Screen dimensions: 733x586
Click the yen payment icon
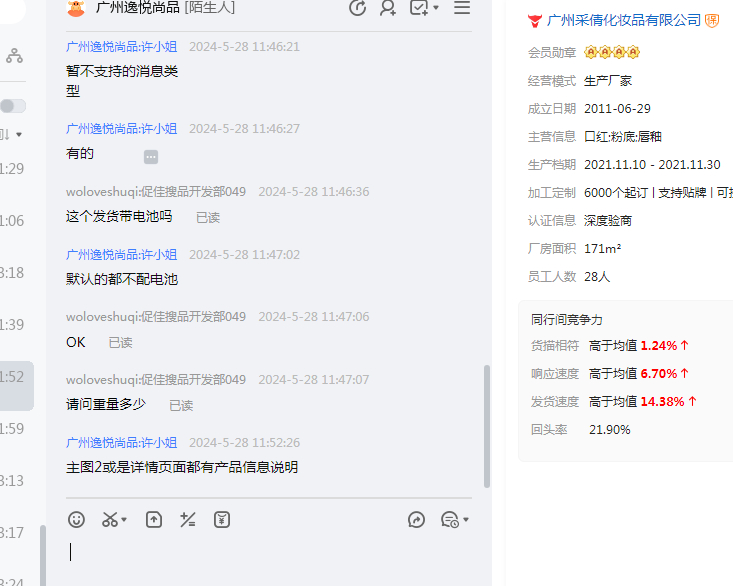[x=222, y=519]
